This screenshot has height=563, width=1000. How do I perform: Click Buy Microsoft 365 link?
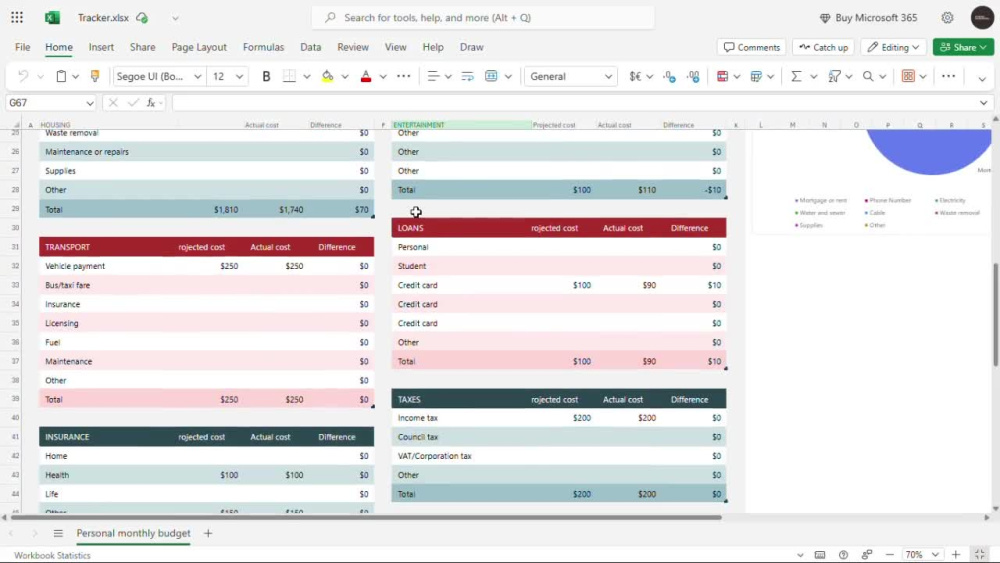pos(868,17)
